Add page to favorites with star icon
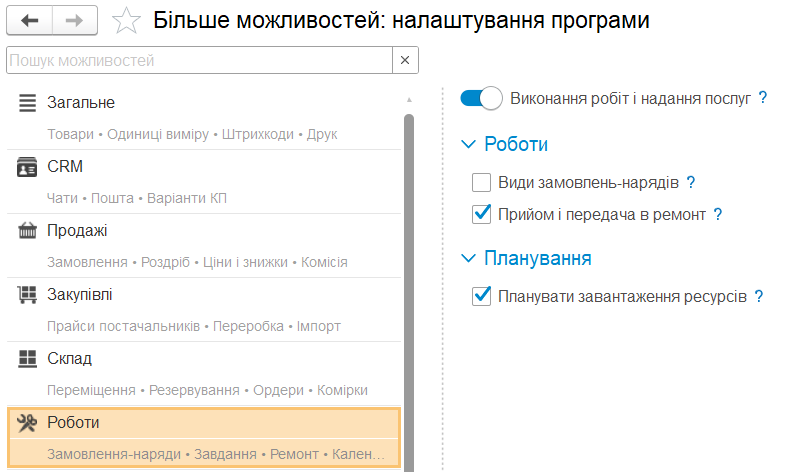Screen dimensions: 791x472 pos(126,21)
